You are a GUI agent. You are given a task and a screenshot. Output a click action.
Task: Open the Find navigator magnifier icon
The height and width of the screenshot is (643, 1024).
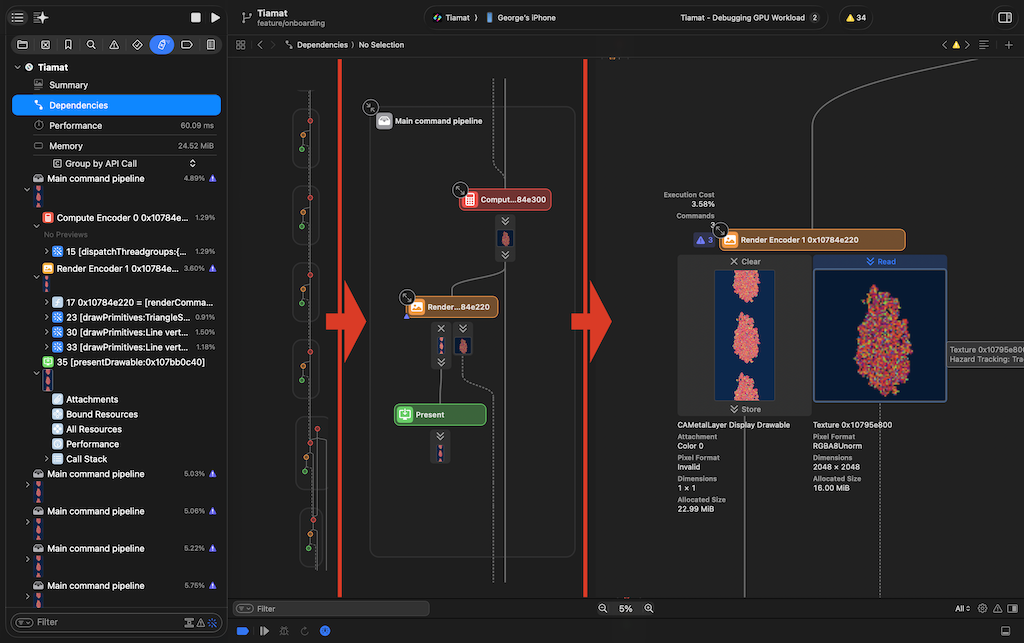pyautogui.click(x=91, y=45)
